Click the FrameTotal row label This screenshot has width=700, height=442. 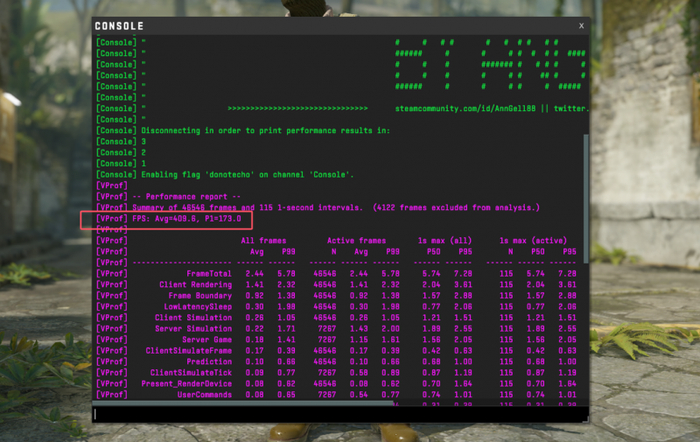209,274
